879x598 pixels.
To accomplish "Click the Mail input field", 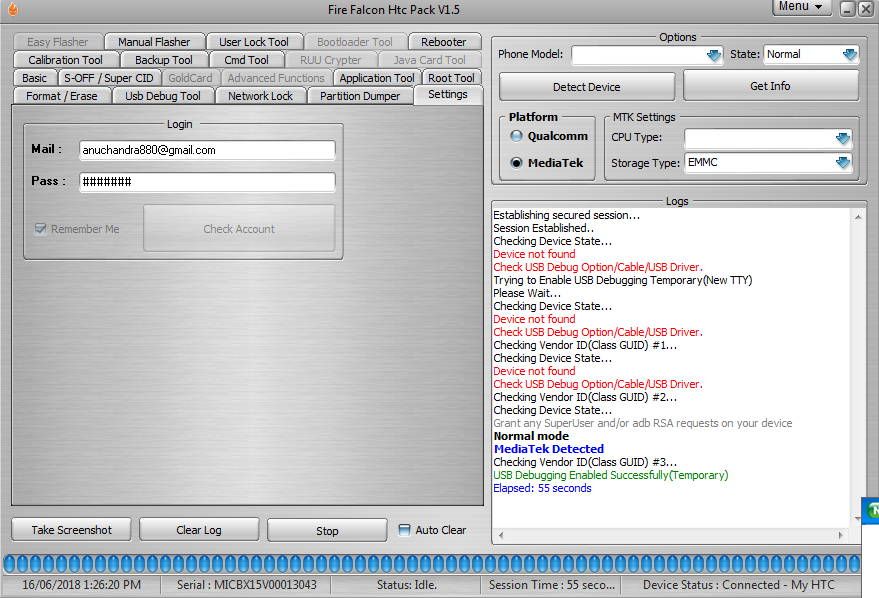I will point(207,150).
